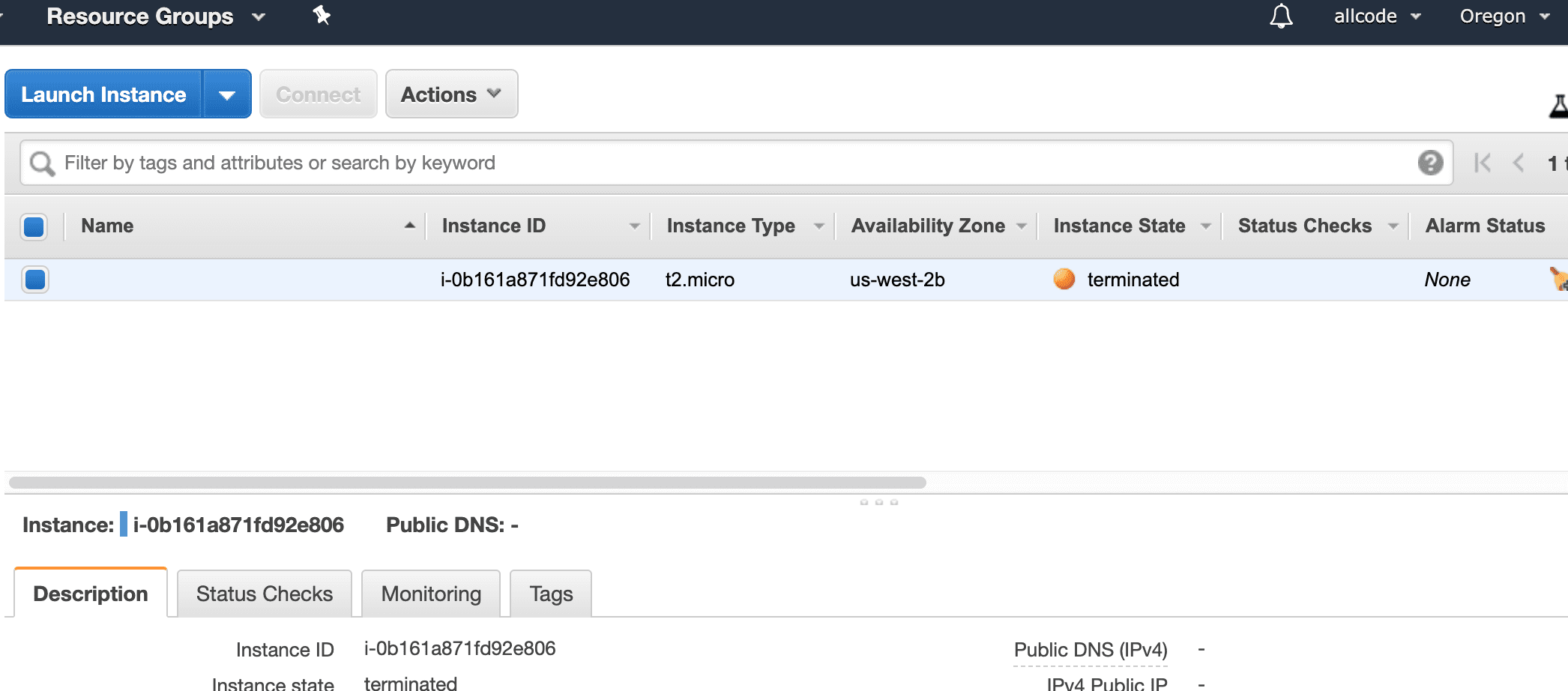Screen dimensions: 1568x691
Task: Click the magnifier icon in the filter bar
Action: click(41, 163)
